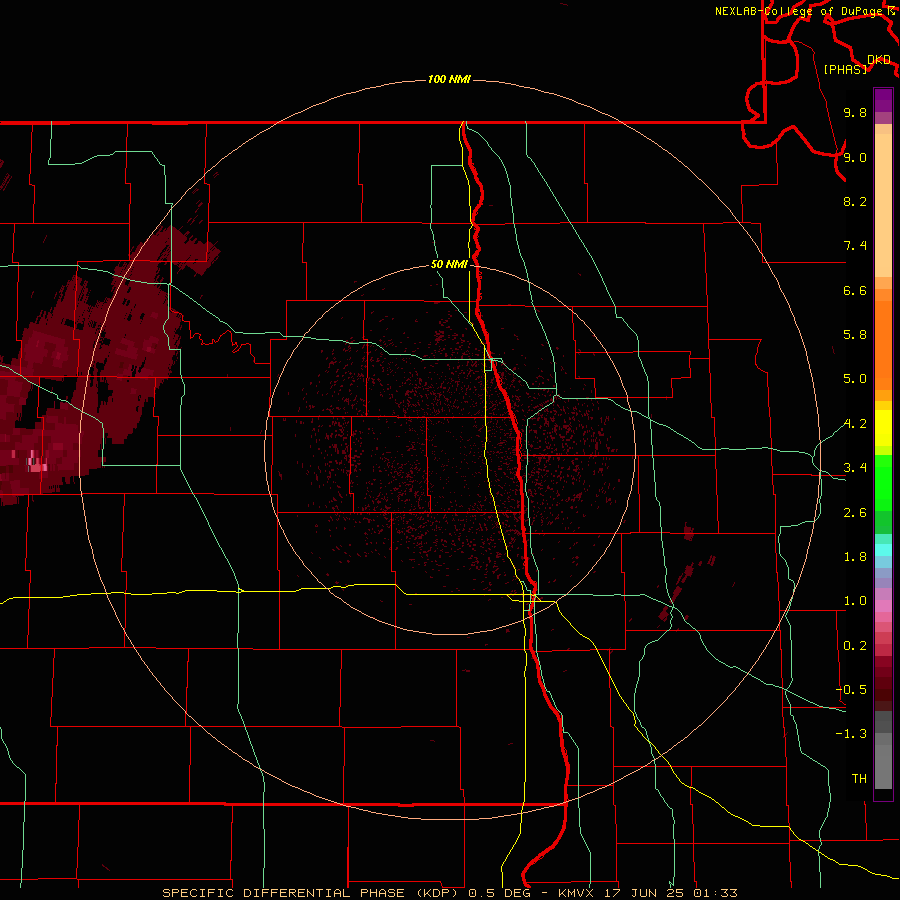The width and height of the screenshot is (900, 900).
Task: Select the 9.0 value on the color scale
Action: click(x=855, y=157)
